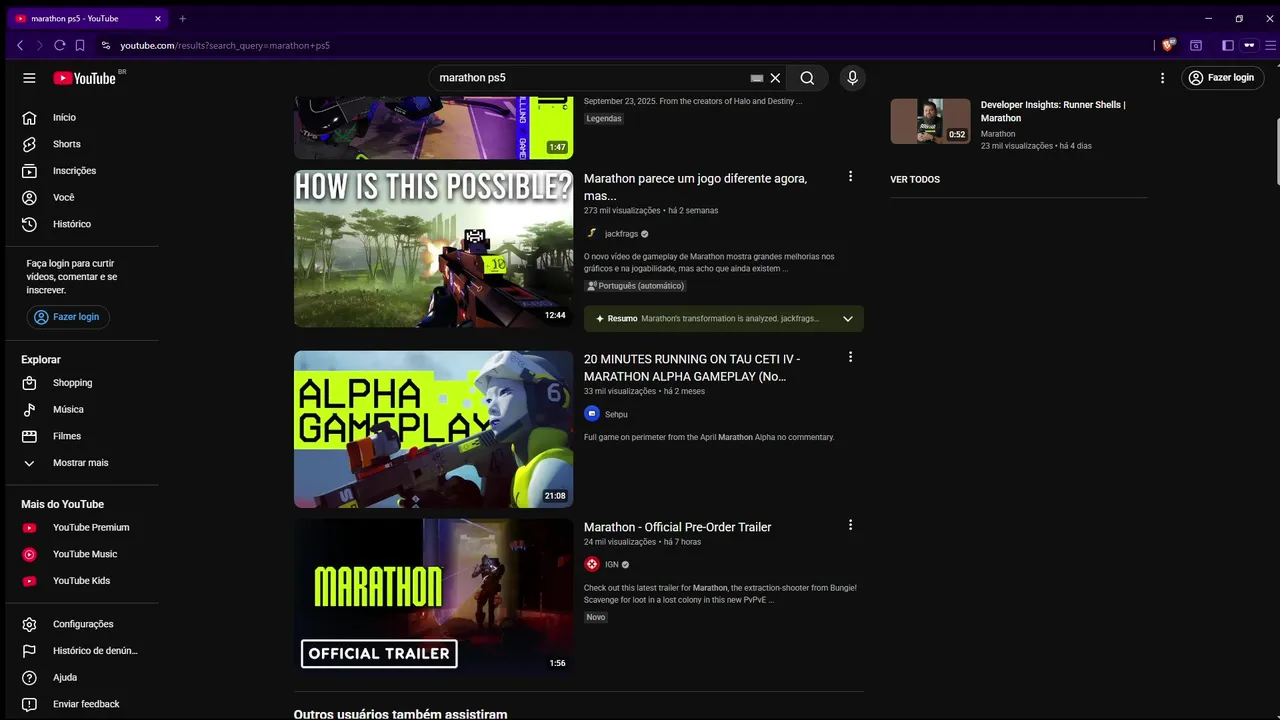Click the Mais do YouTube heading
Viewport: 1280px width, 720px height.
[x=62, y=505]
